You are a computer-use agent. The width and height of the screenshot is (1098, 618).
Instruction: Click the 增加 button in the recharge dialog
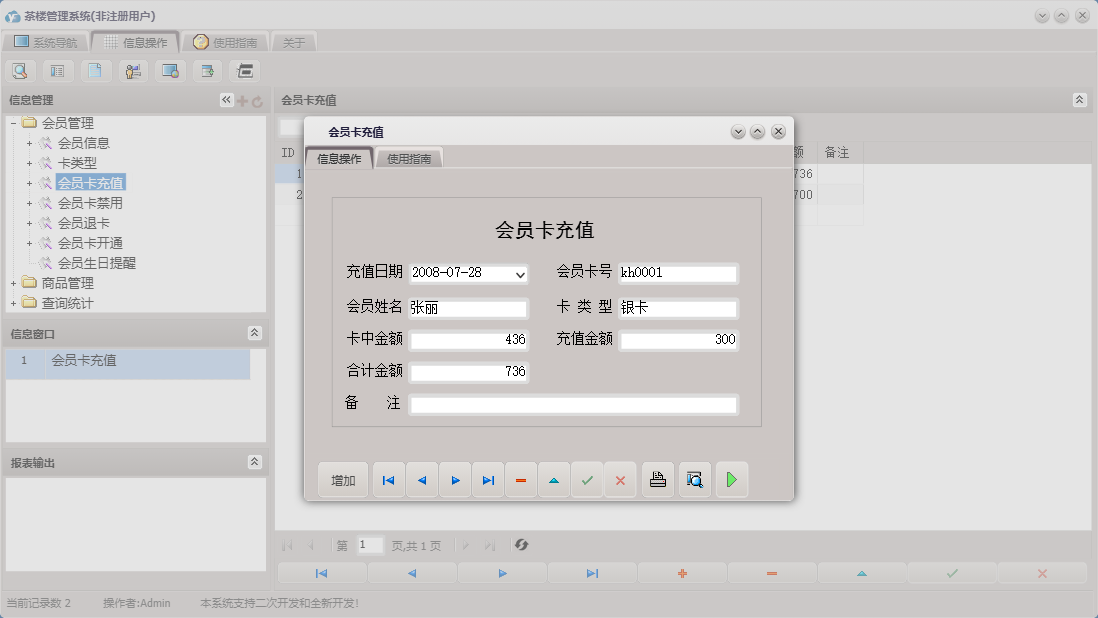click(342, 479)
